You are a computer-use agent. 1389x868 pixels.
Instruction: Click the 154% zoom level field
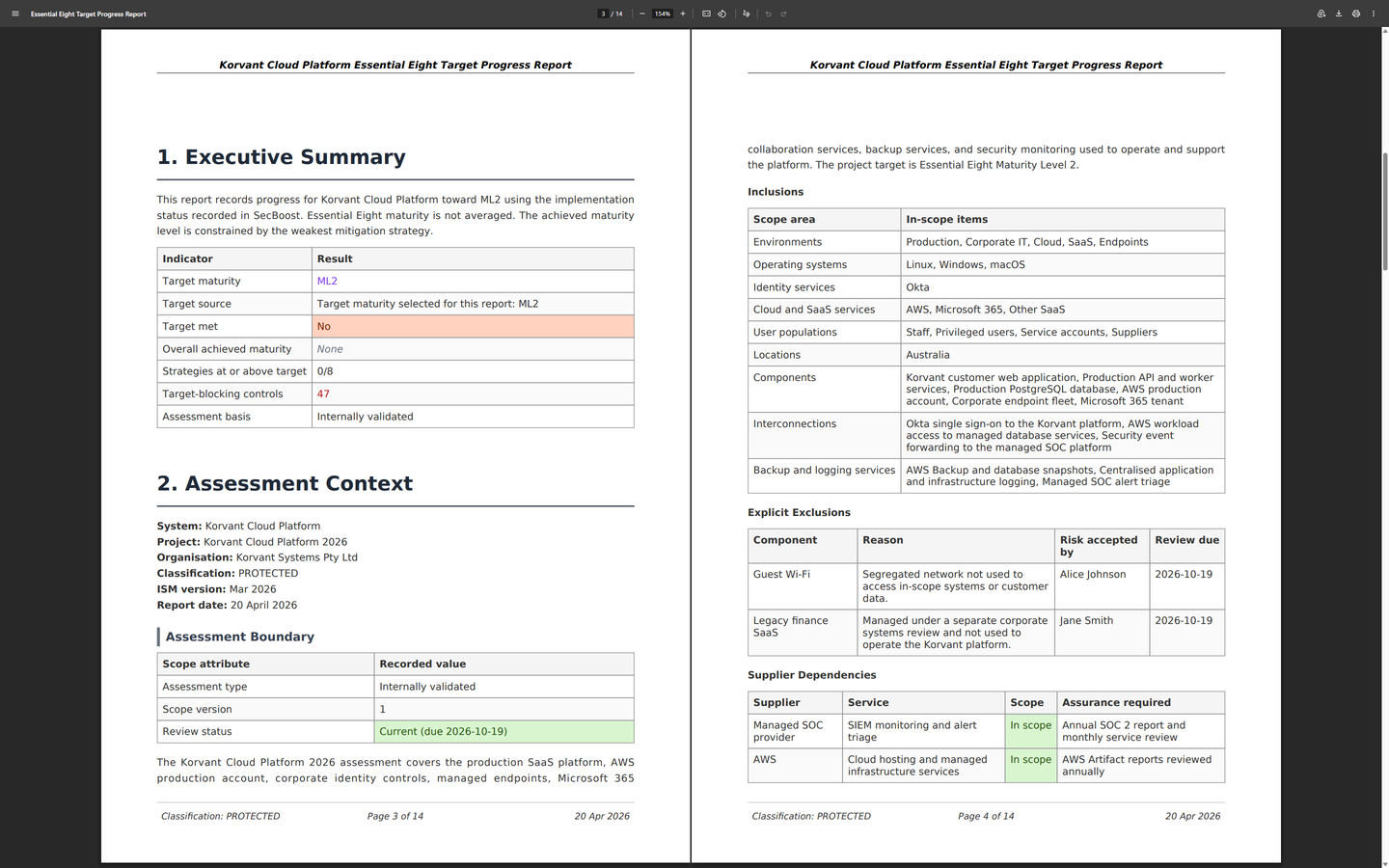click(x=661, y=14)
